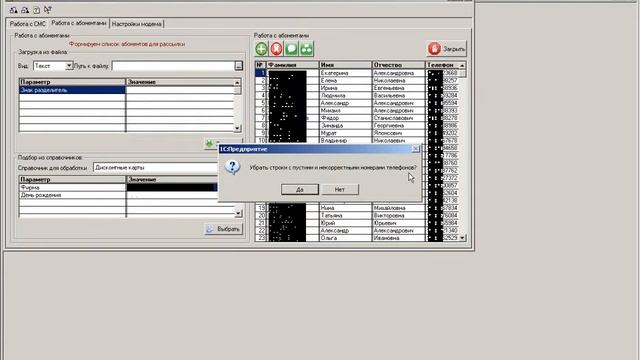Screen dimensions: 640x360
Task: Select the Татьяна name cell
Action: [345, 216]
